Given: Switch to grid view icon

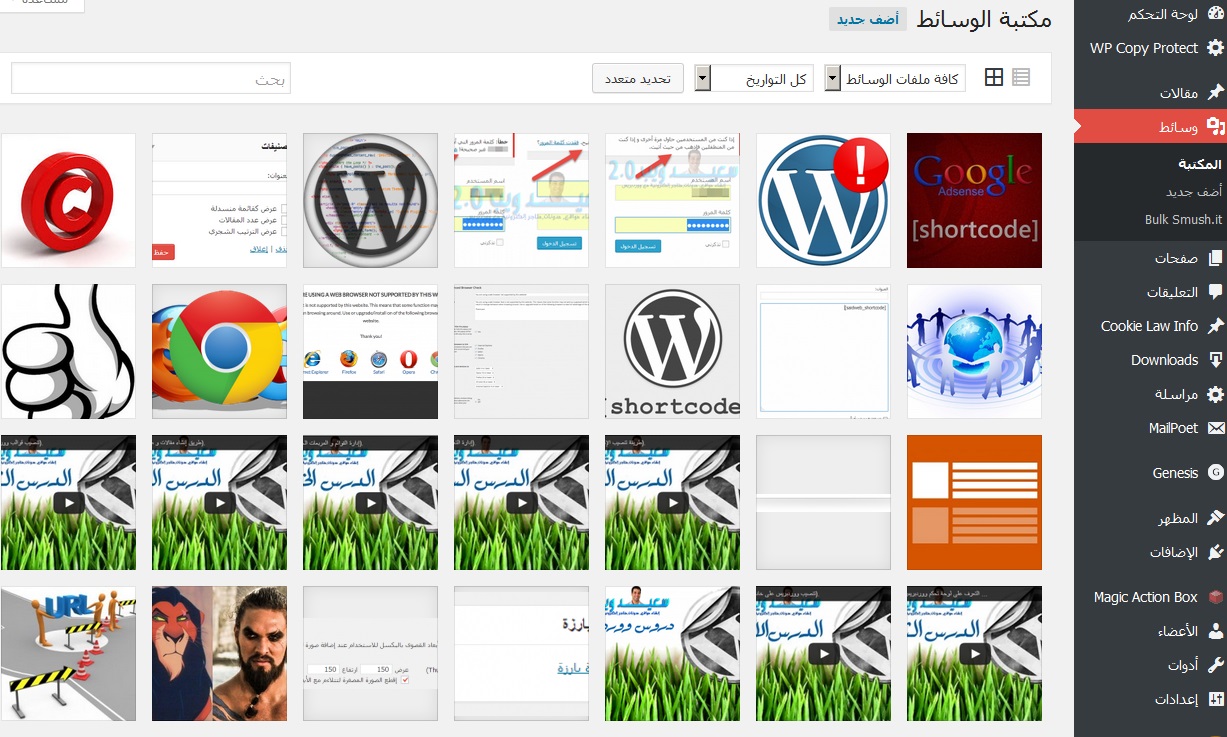Looking at the screenshot, I should [x=994, y=77].
